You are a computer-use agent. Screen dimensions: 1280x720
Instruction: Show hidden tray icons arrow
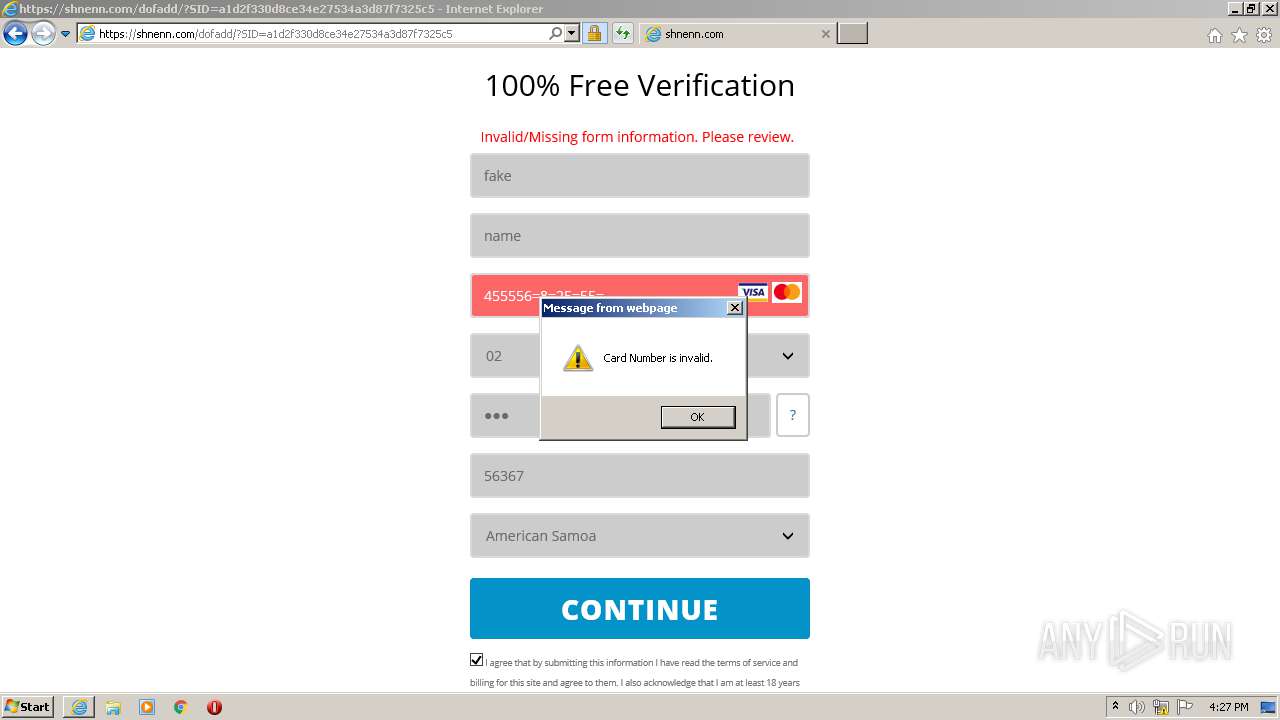pyautogui.click(x=1115, y=707)
